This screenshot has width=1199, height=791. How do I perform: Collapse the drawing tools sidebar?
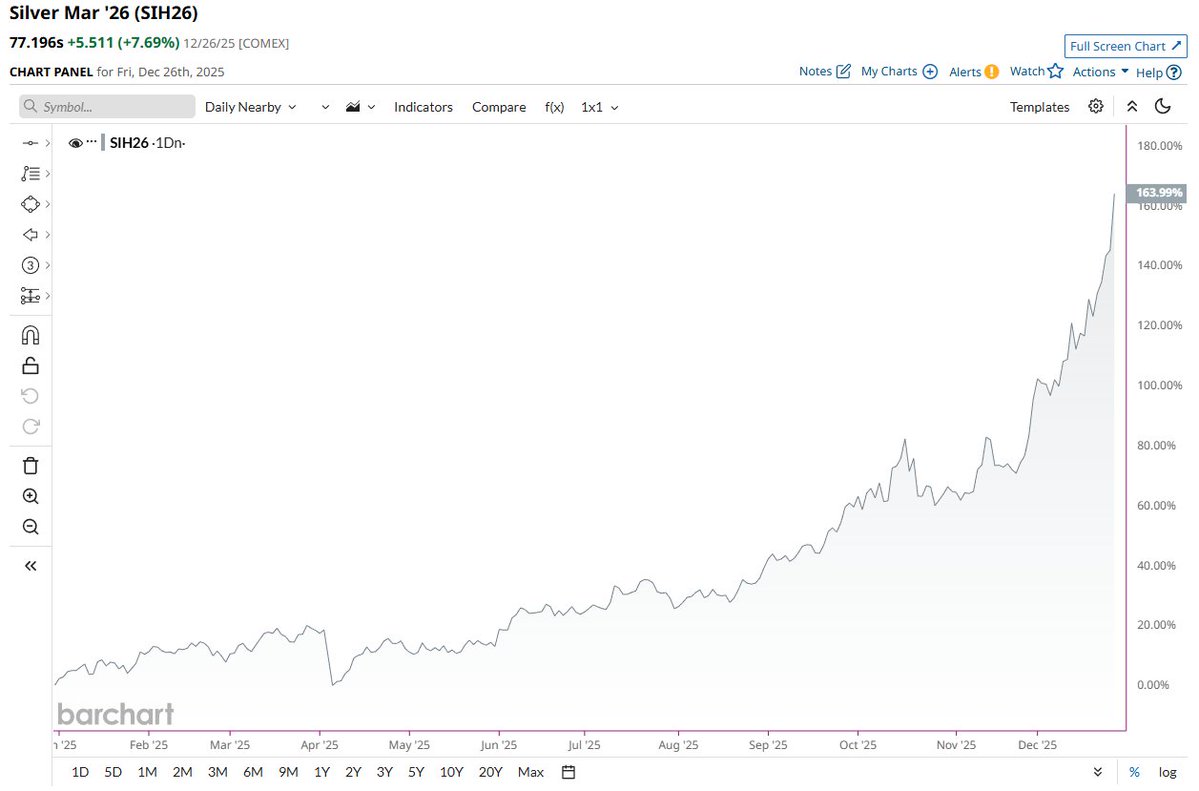31,566
